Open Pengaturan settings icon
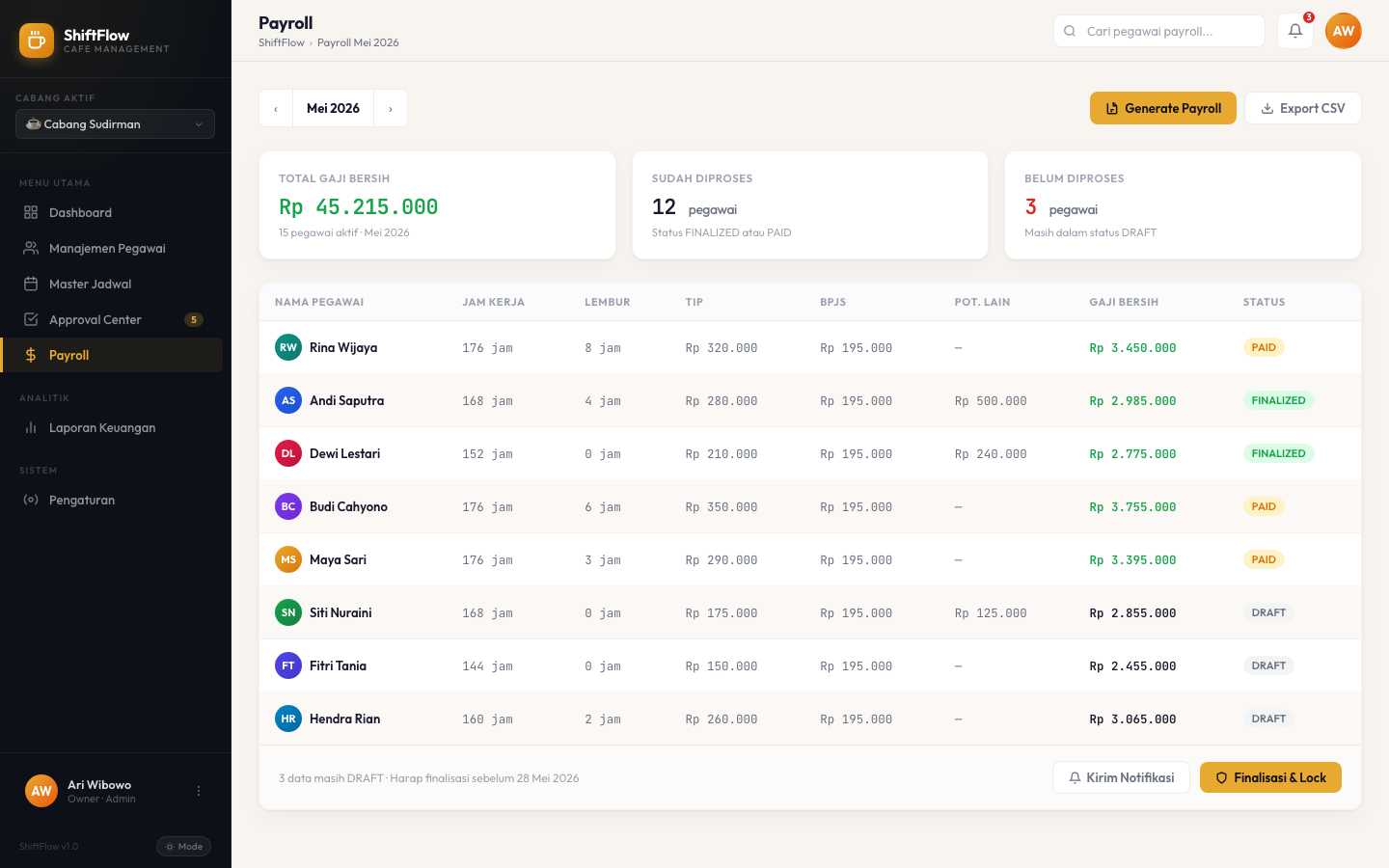Screen dimensions: 1389x868 pos(31,500)
